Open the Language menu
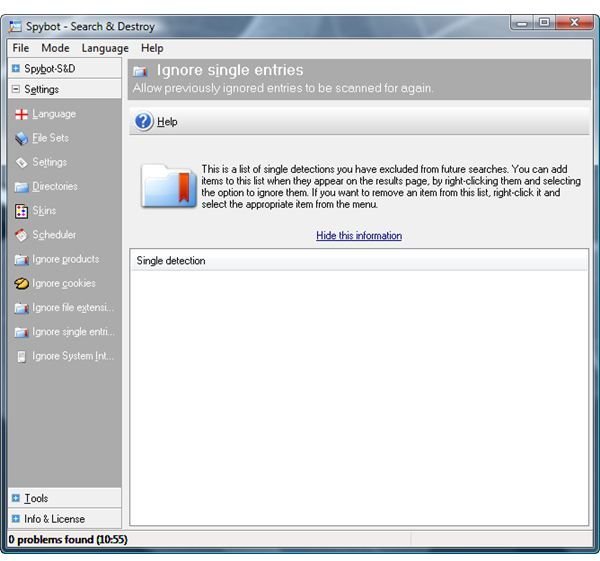 (105, 48)
